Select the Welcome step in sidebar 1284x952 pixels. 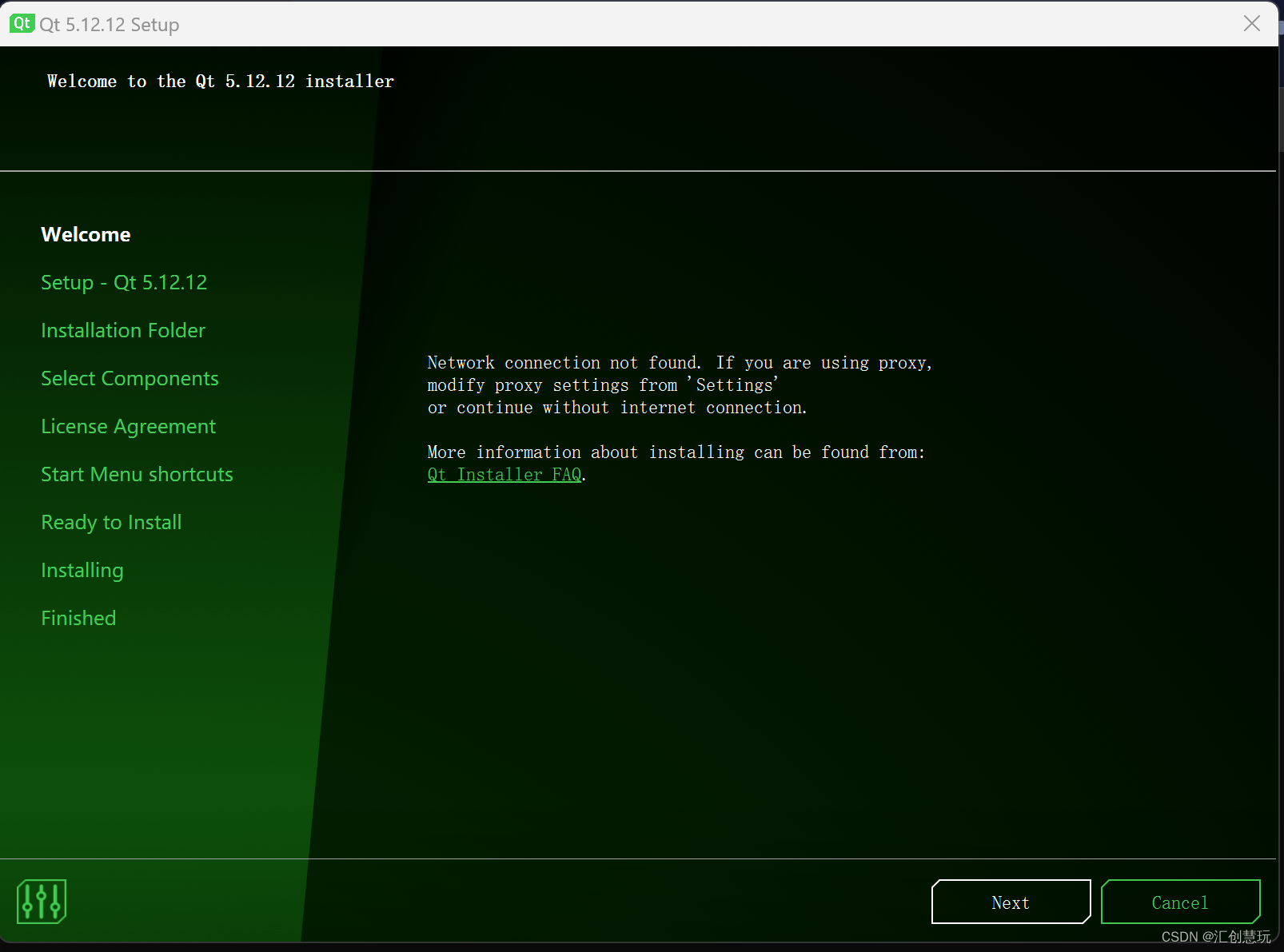click(86, 234)
